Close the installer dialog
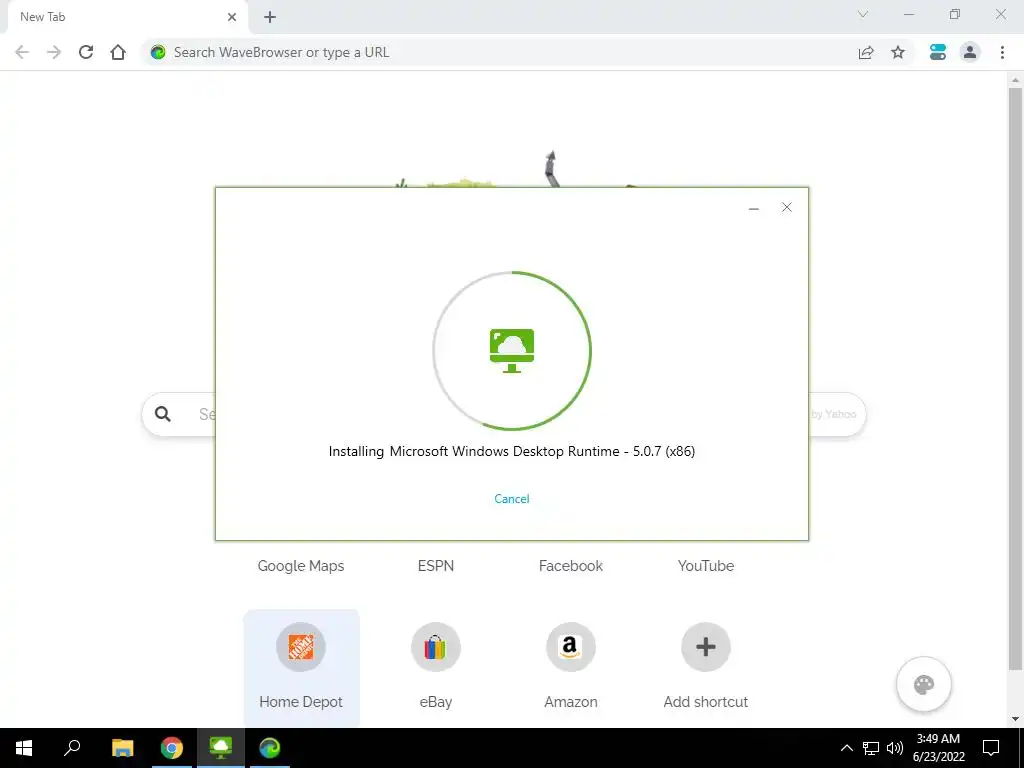Screen dimensions: 1024x768 tap(787, 208)
